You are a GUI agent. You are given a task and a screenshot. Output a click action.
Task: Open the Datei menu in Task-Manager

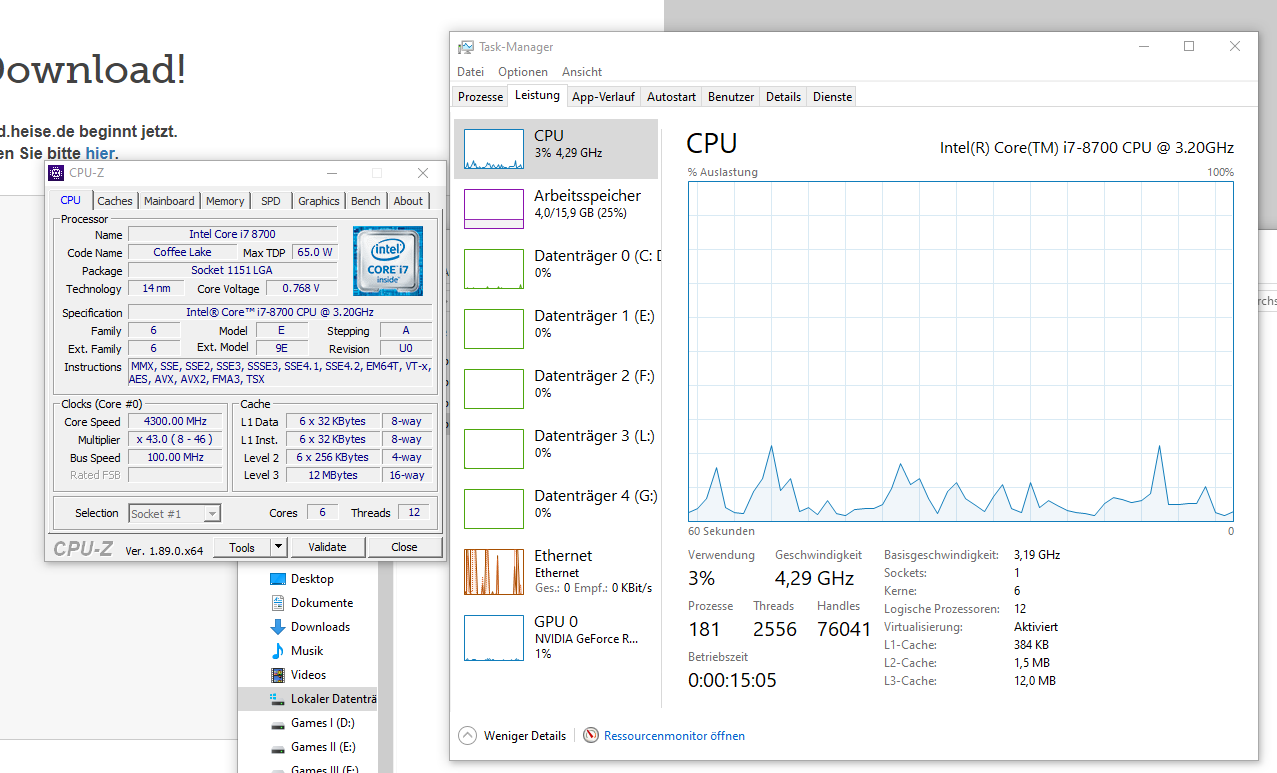(470, 72)
